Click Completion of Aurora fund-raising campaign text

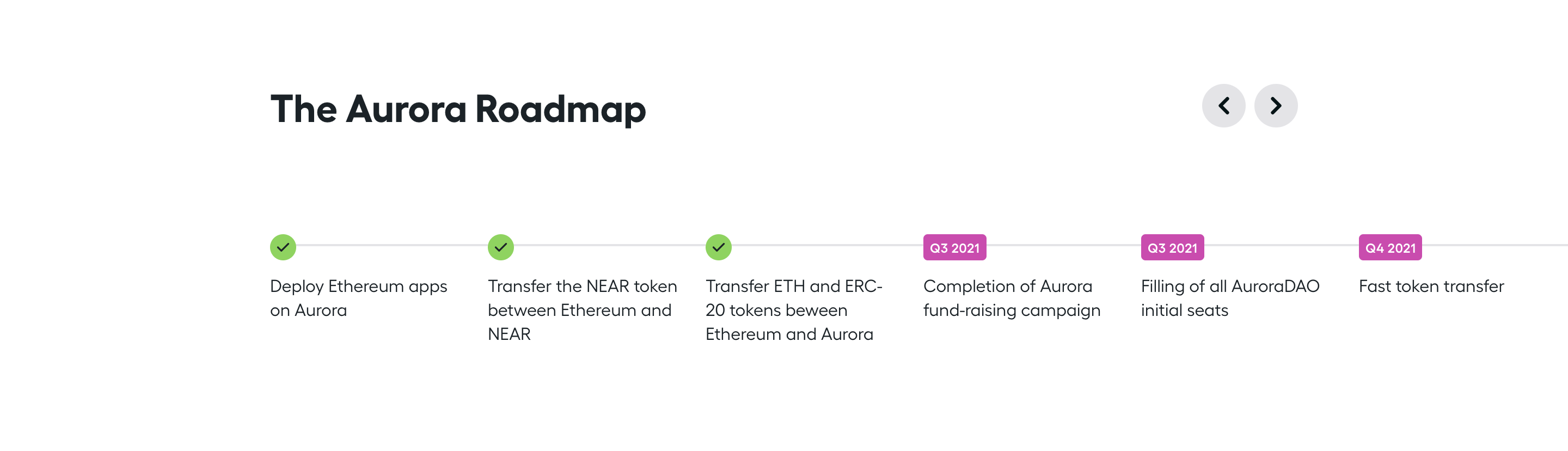(x=1011, y=298)
